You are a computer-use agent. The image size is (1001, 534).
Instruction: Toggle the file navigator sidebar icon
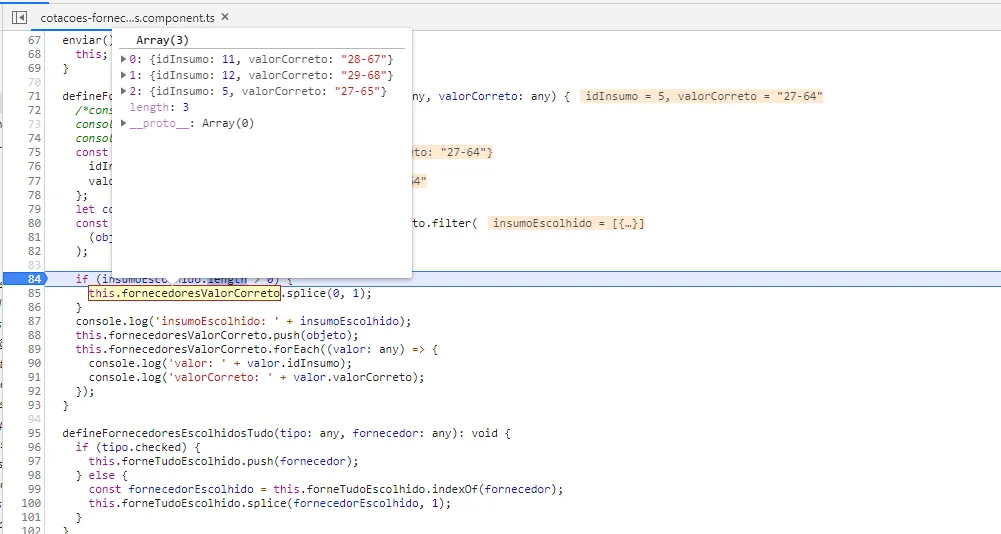click(19, 17)
